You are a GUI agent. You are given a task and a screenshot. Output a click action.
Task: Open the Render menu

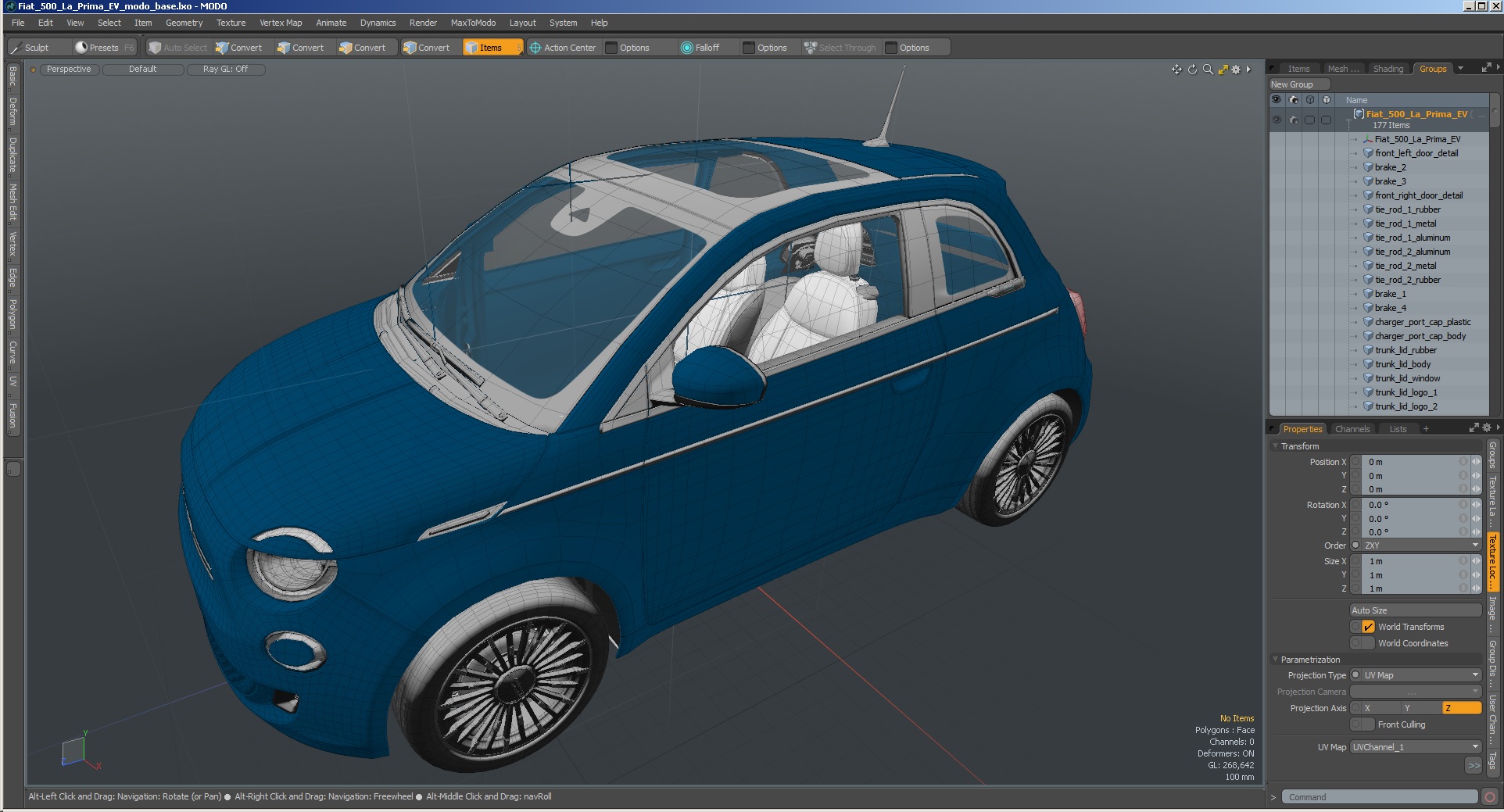423,23
